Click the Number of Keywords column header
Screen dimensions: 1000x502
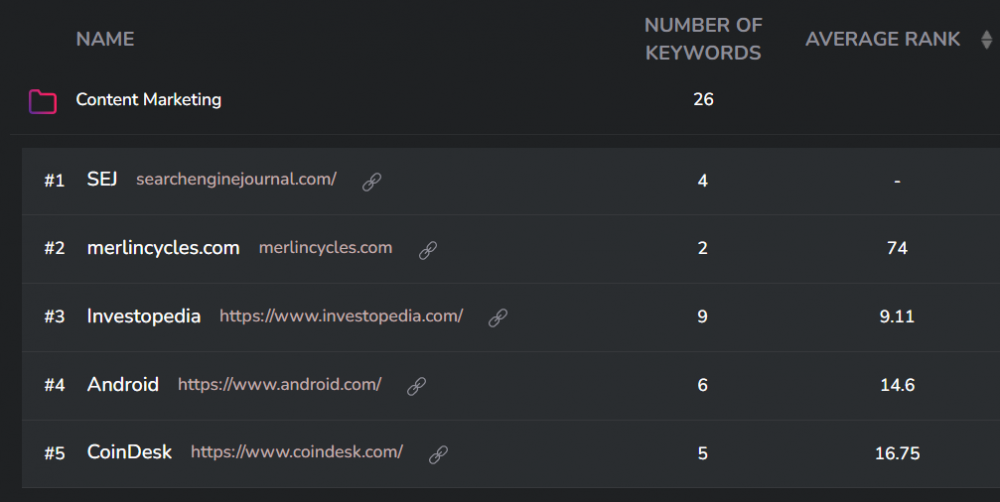tap(703, 39)
